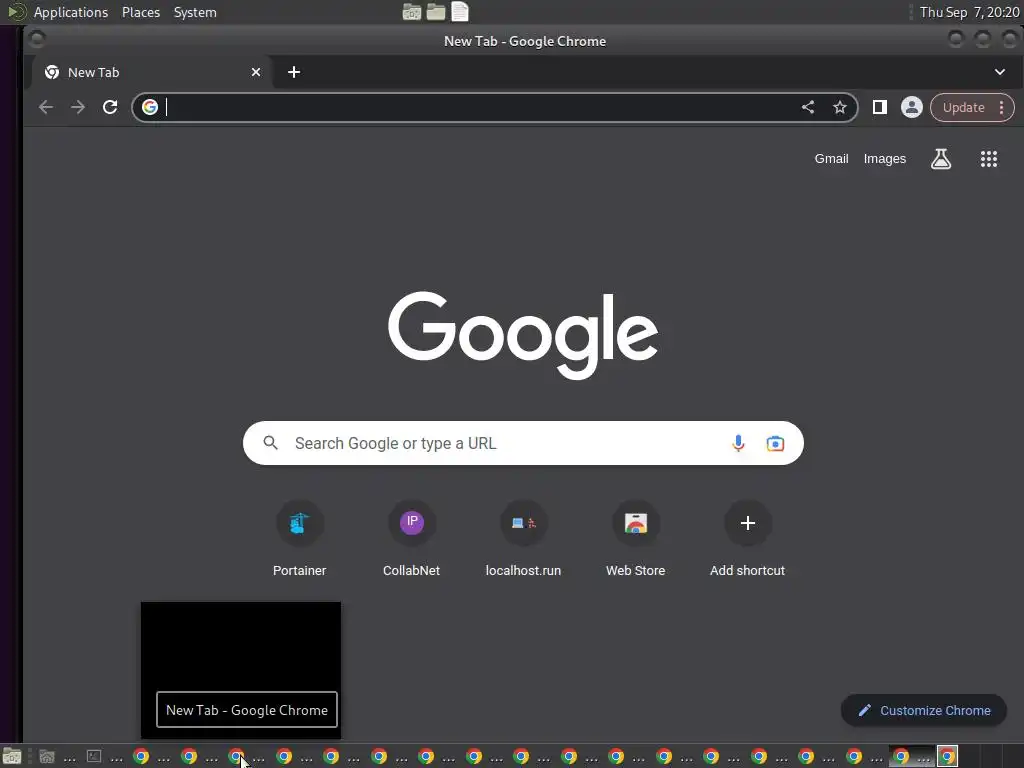Click the magnifier icon in search box
Image resolution: width=1024 pixels, height=768 pixels.
[x=270, y=443]
